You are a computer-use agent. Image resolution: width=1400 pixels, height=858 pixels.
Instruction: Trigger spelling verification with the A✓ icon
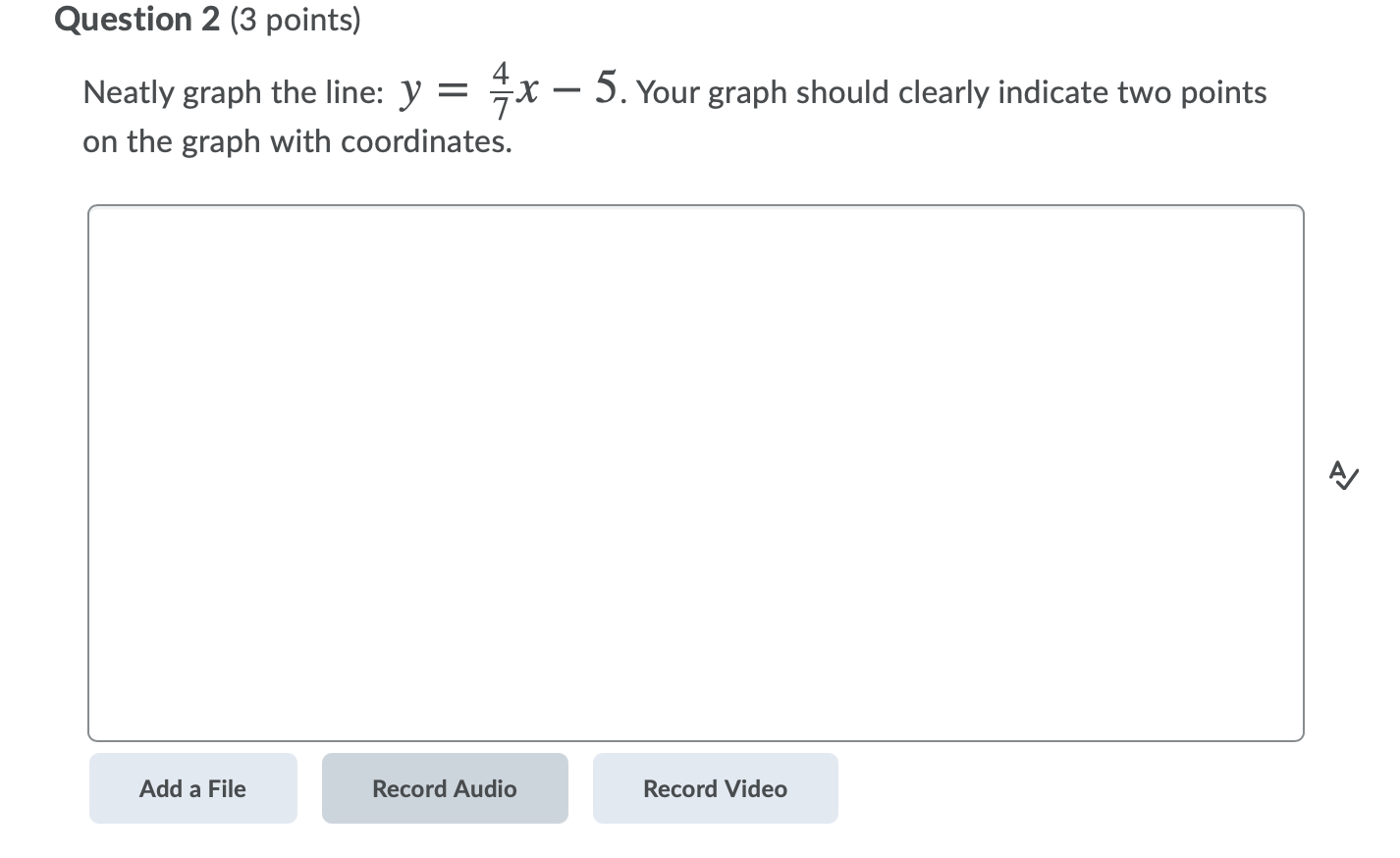click(1344, 476)
